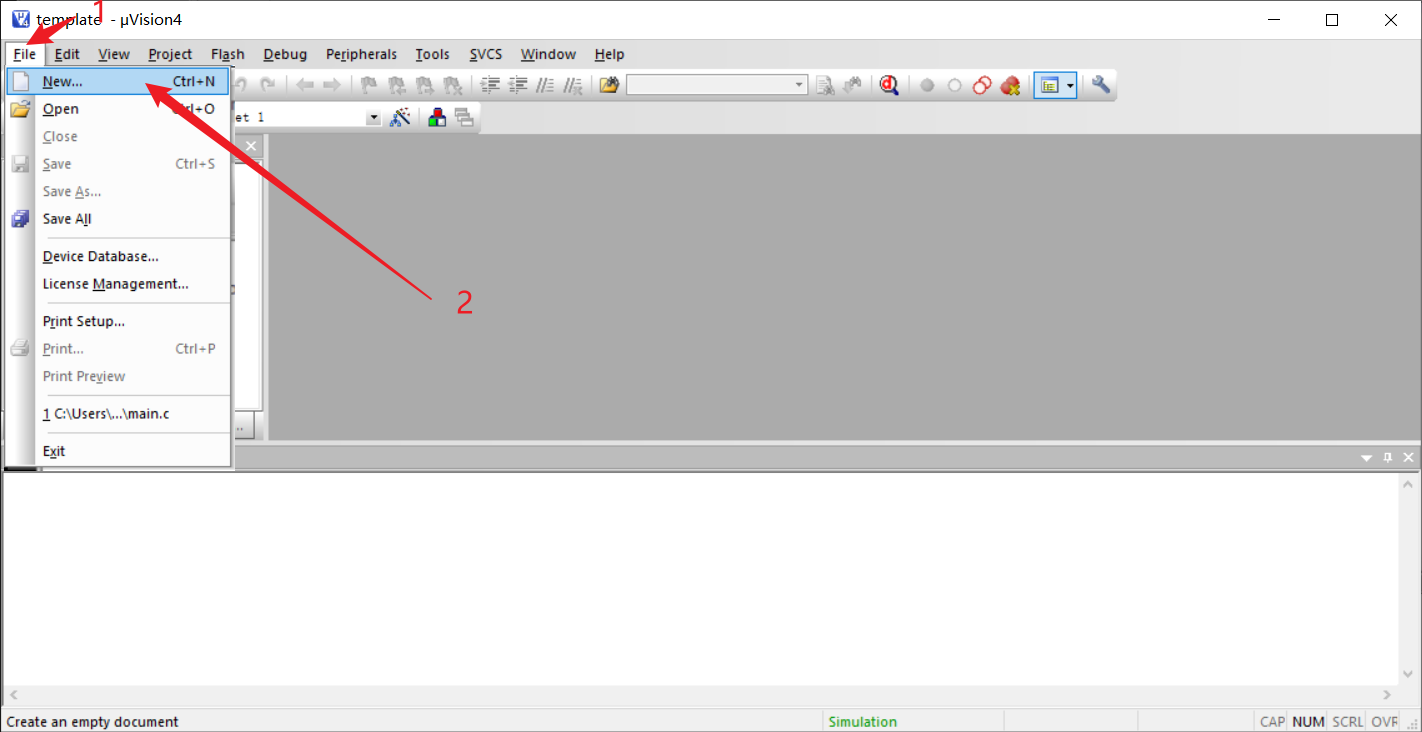Toggle bookmark on the current line
Screen dimensions: 1422x732
point(369,85)
